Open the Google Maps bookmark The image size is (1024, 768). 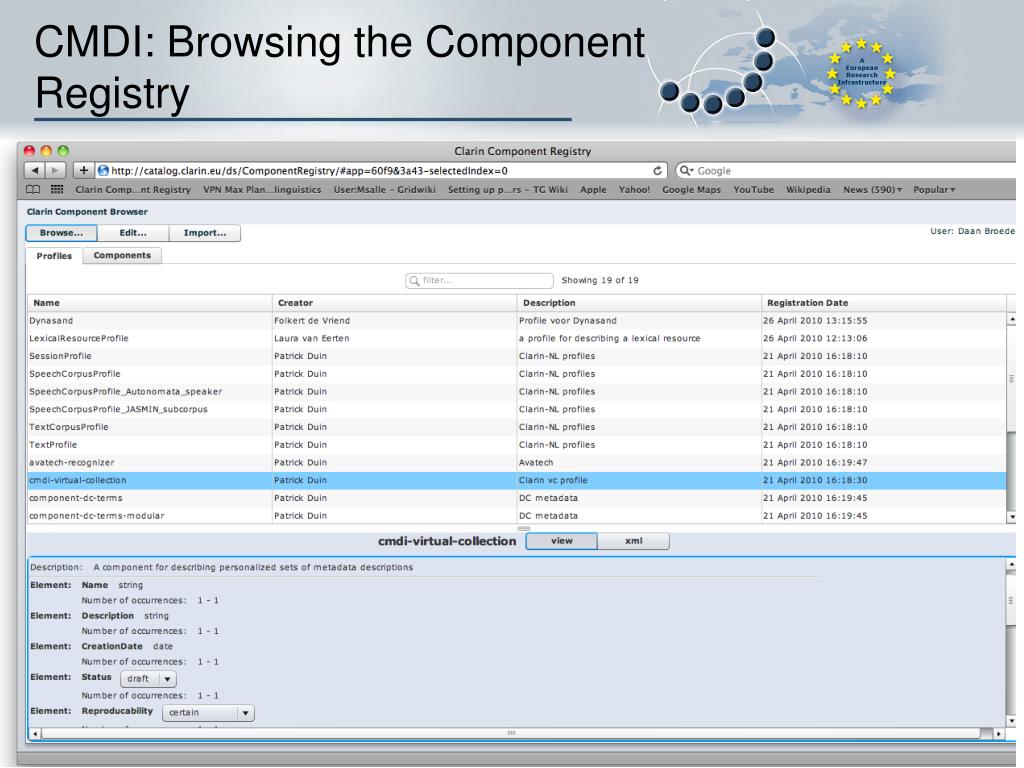point(692,189)
